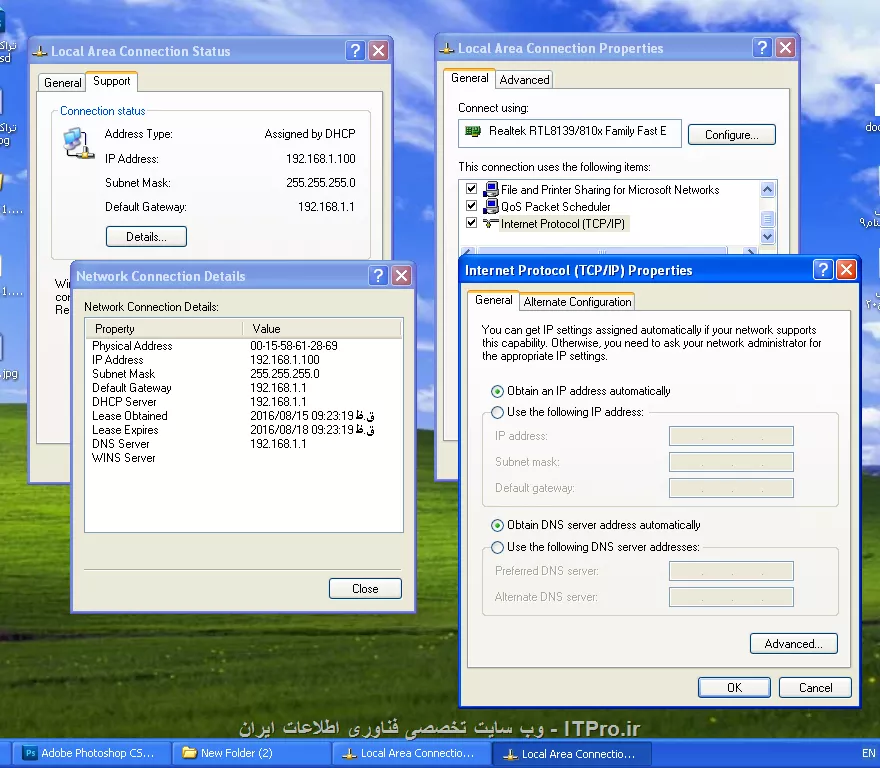
Task: Open the General tab in Local Area Connection Properties
Action: click(x=470, y=78)
